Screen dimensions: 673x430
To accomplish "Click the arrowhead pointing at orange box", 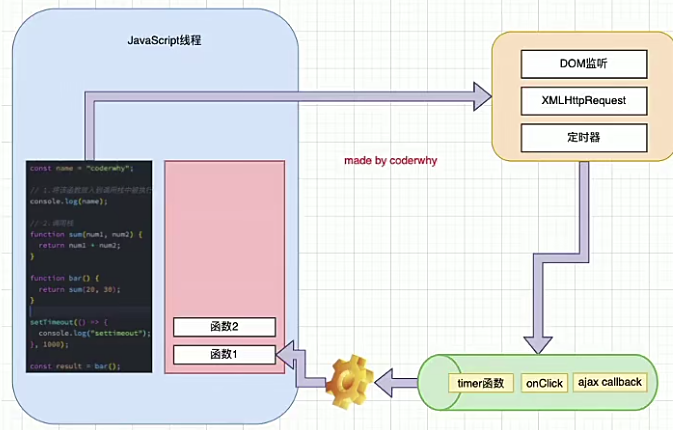I will [x=481, y=97].
